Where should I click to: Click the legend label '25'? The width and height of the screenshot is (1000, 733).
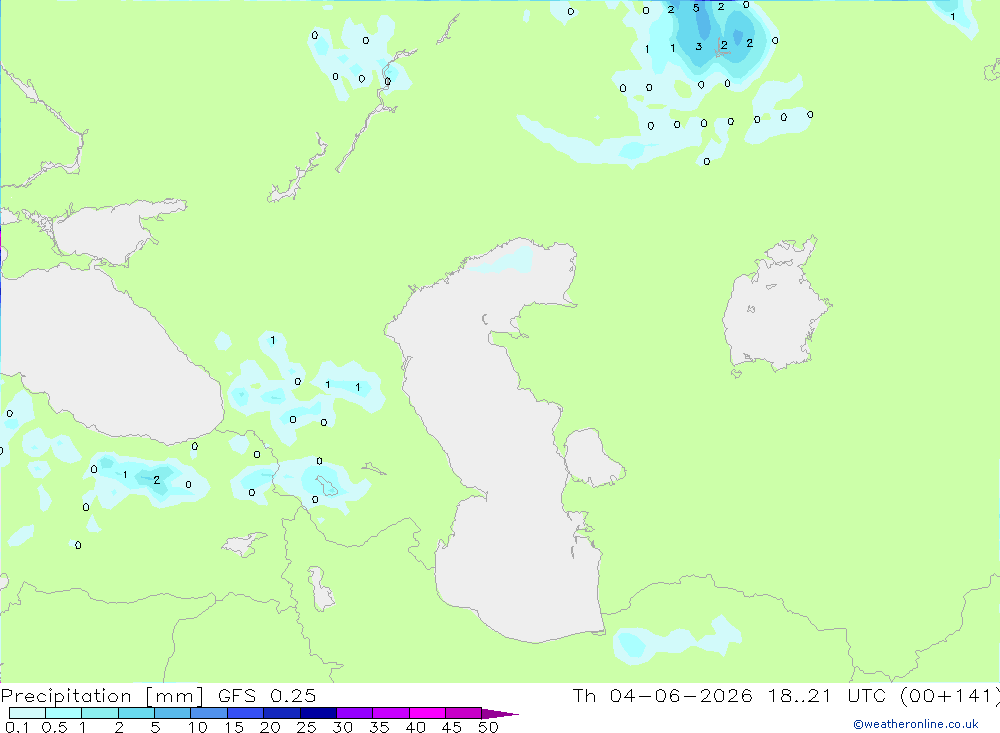[307, 727]
